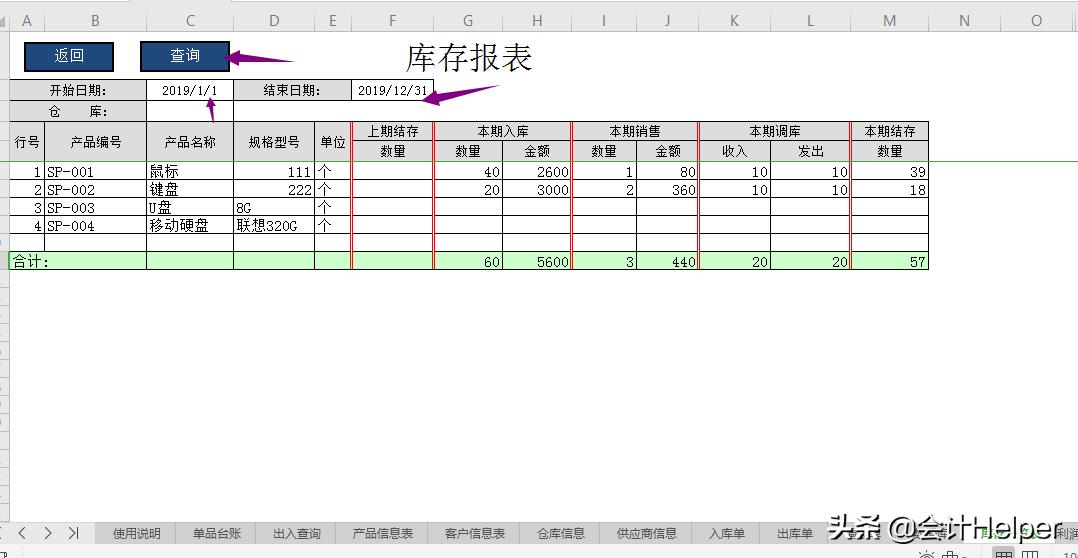
Task: Click the 本期调库 heading cell
Action: (775, 131)
